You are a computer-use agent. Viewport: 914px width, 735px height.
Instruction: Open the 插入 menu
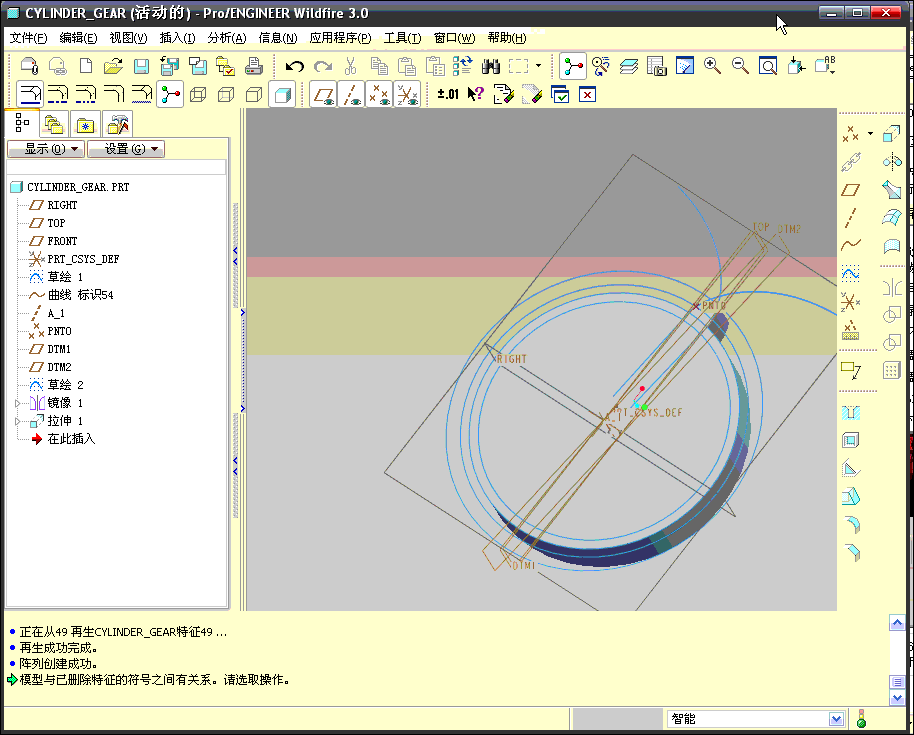click(177, 38)
